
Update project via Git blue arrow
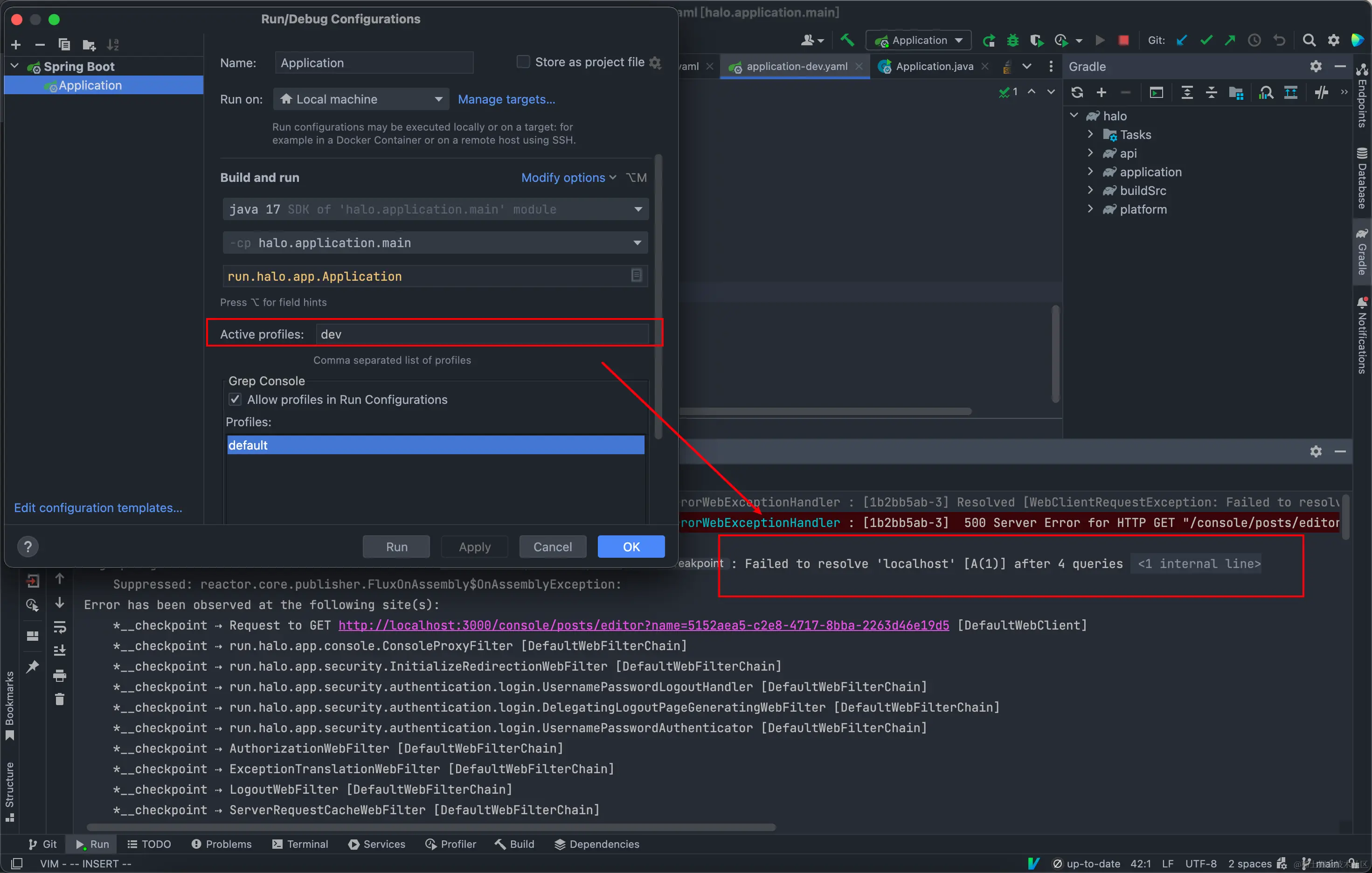(1182, 41)
